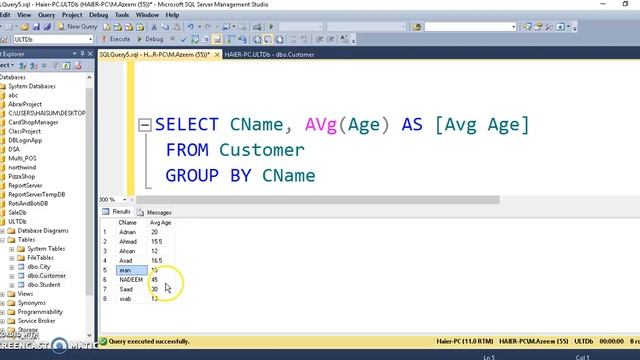Select the Results tab
The height and width of the screenshot is (360, 640).
tap(117, 212)
